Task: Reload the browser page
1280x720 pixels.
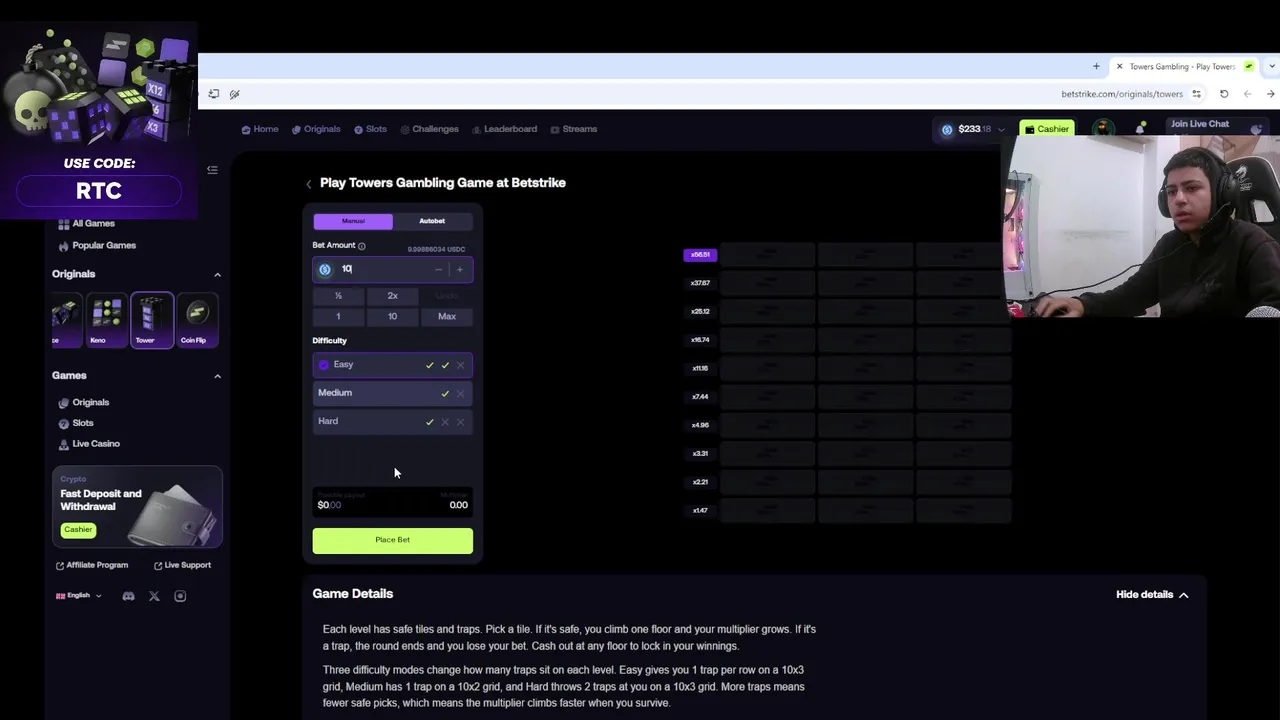Action: [1224, 94]
